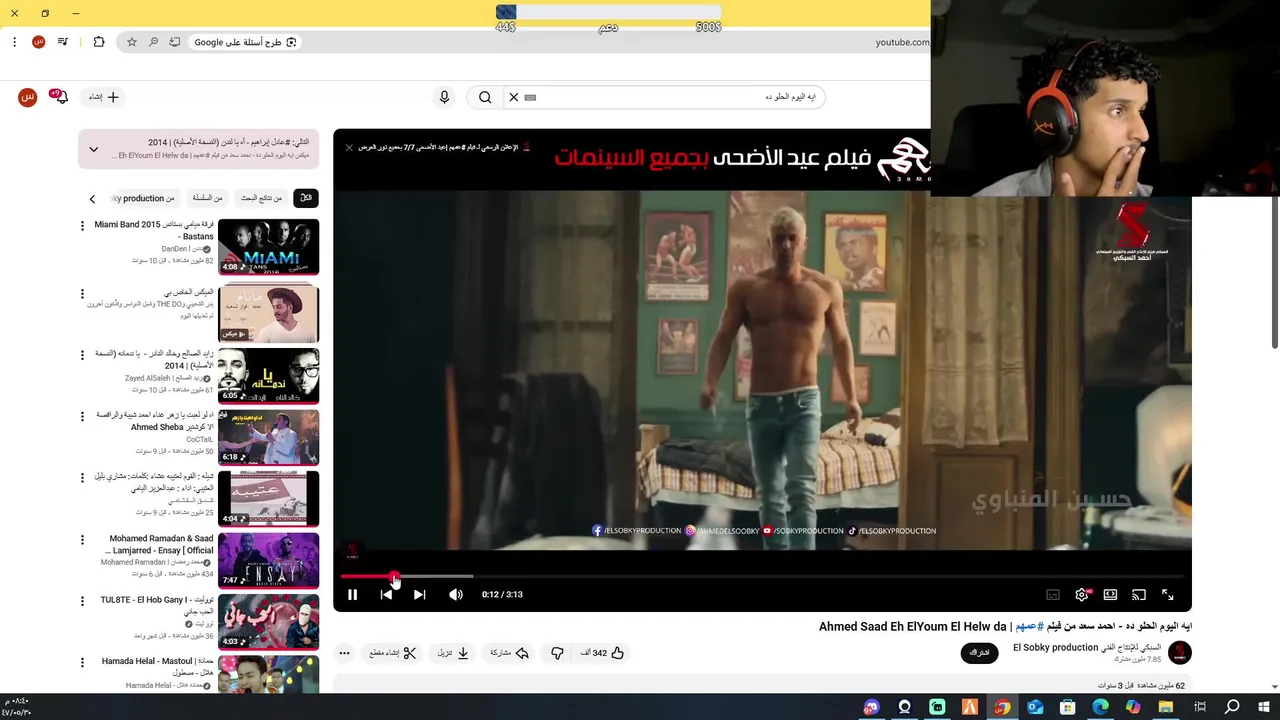Open more actions three-dot menu below video
The width and height of the screenshot is (1280, 720).
pos(344,653)
